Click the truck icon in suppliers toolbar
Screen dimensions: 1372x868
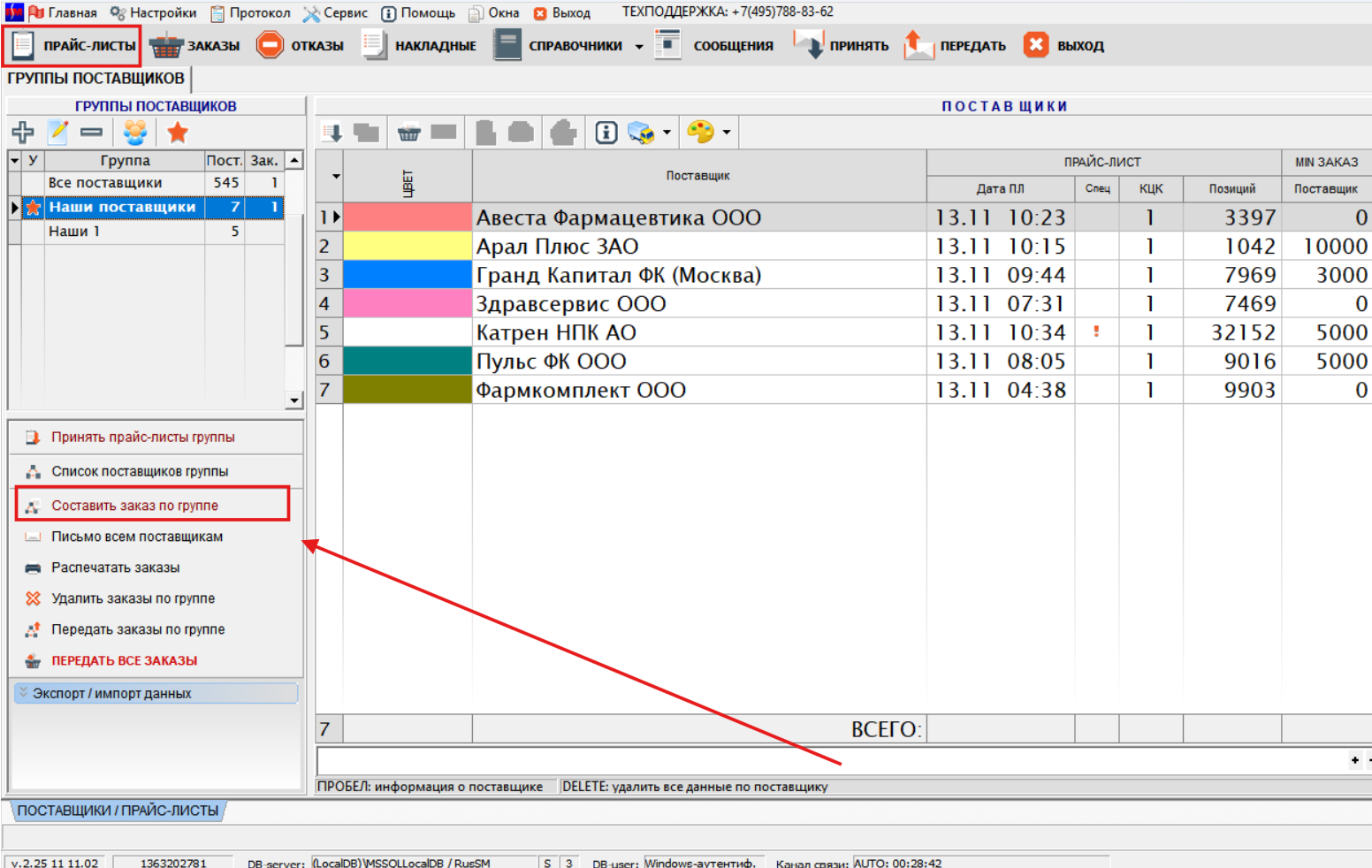tap(641, 133)
